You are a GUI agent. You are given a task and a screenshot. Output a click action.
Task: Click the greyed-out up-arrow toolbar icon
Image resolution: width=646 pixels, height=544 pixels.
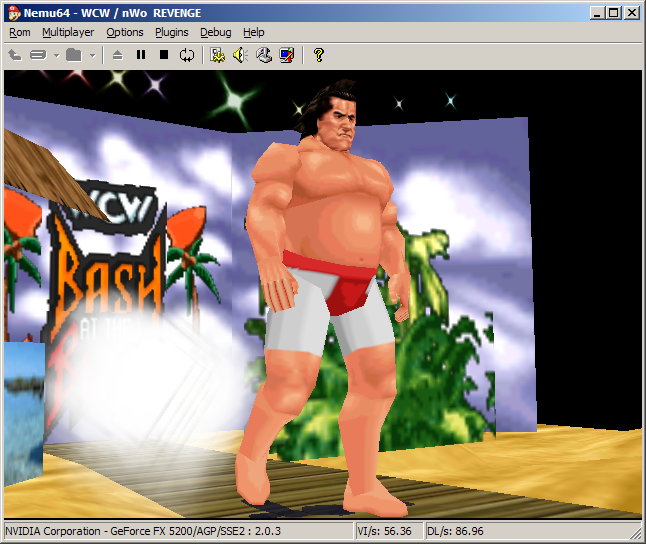pyautogui.click(x=14, y=55)
